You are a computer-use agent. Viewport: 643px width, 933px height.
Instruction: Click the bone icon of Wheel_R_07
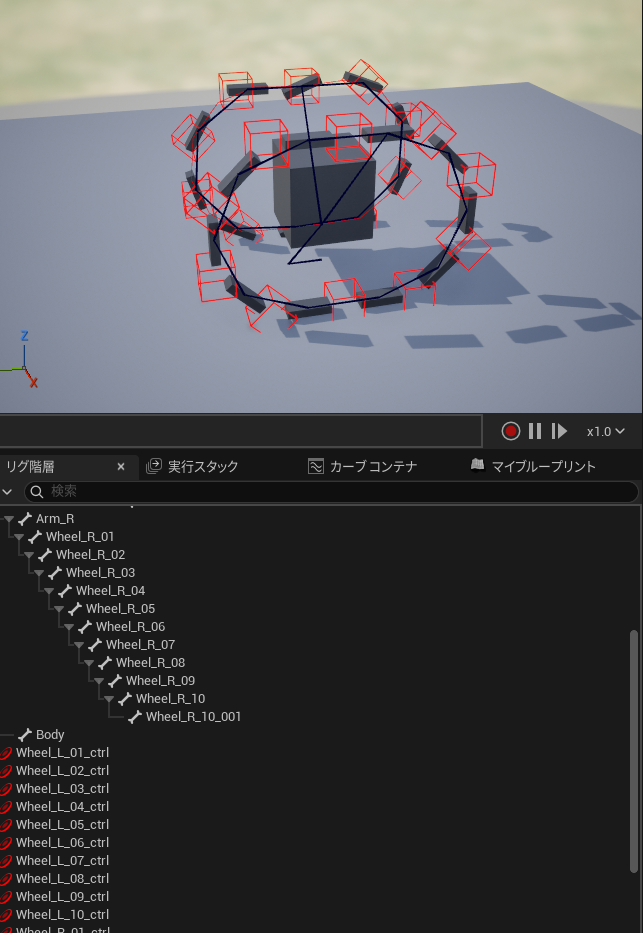[95, 644]
